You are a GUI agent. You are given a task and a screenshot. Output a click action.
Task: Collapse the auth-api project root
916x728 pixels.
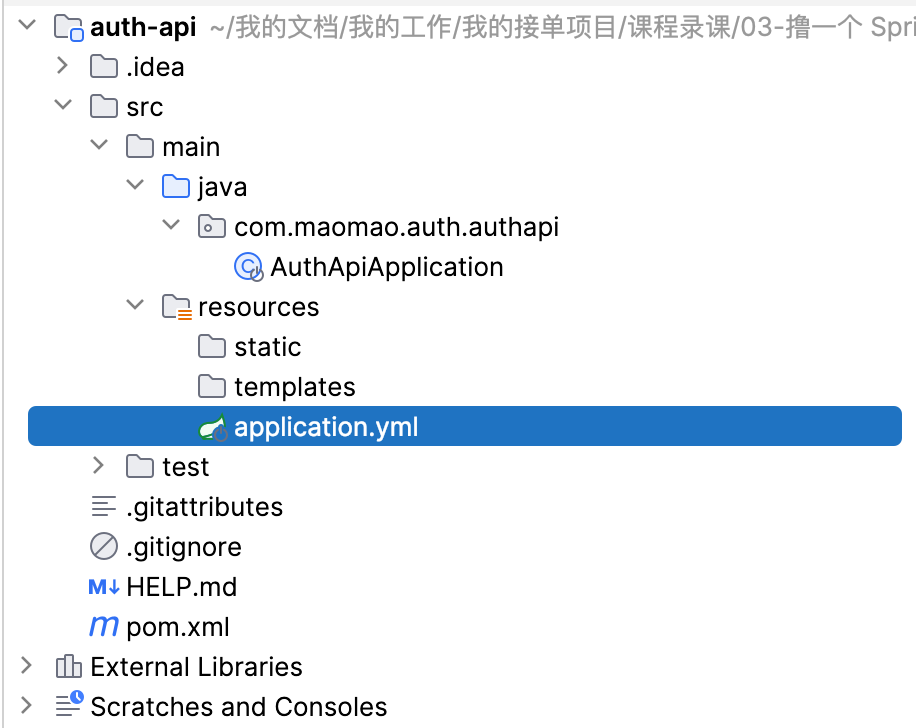coord(27,27)
